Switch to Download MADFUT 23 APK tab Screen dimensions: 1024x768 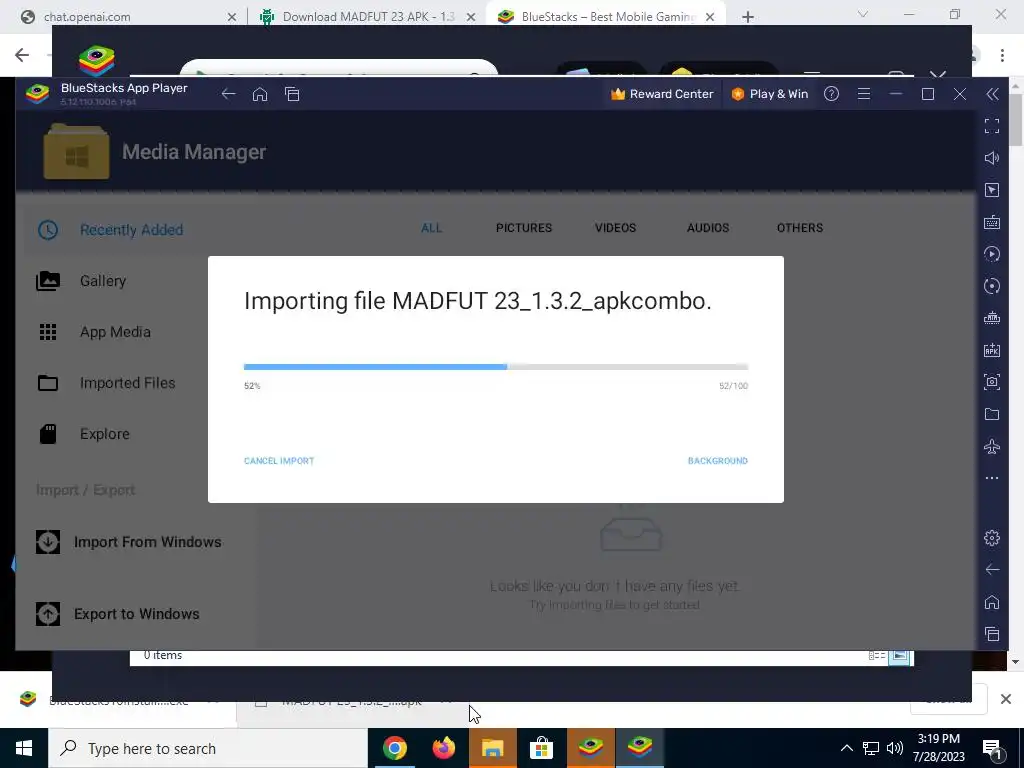[x=366, y=17]
